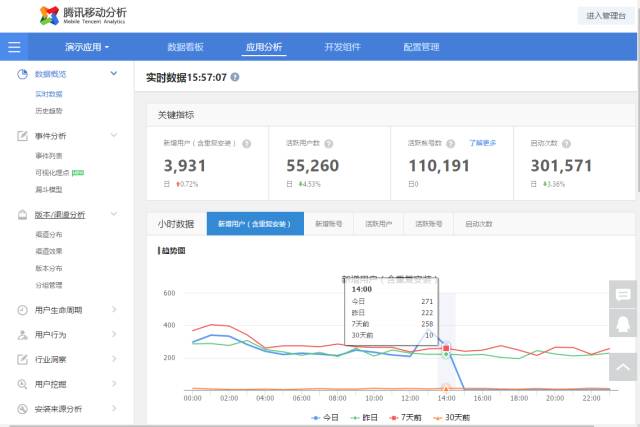
Task: Click the 数据概览 pie chart icon
Action: pos(22,74)
